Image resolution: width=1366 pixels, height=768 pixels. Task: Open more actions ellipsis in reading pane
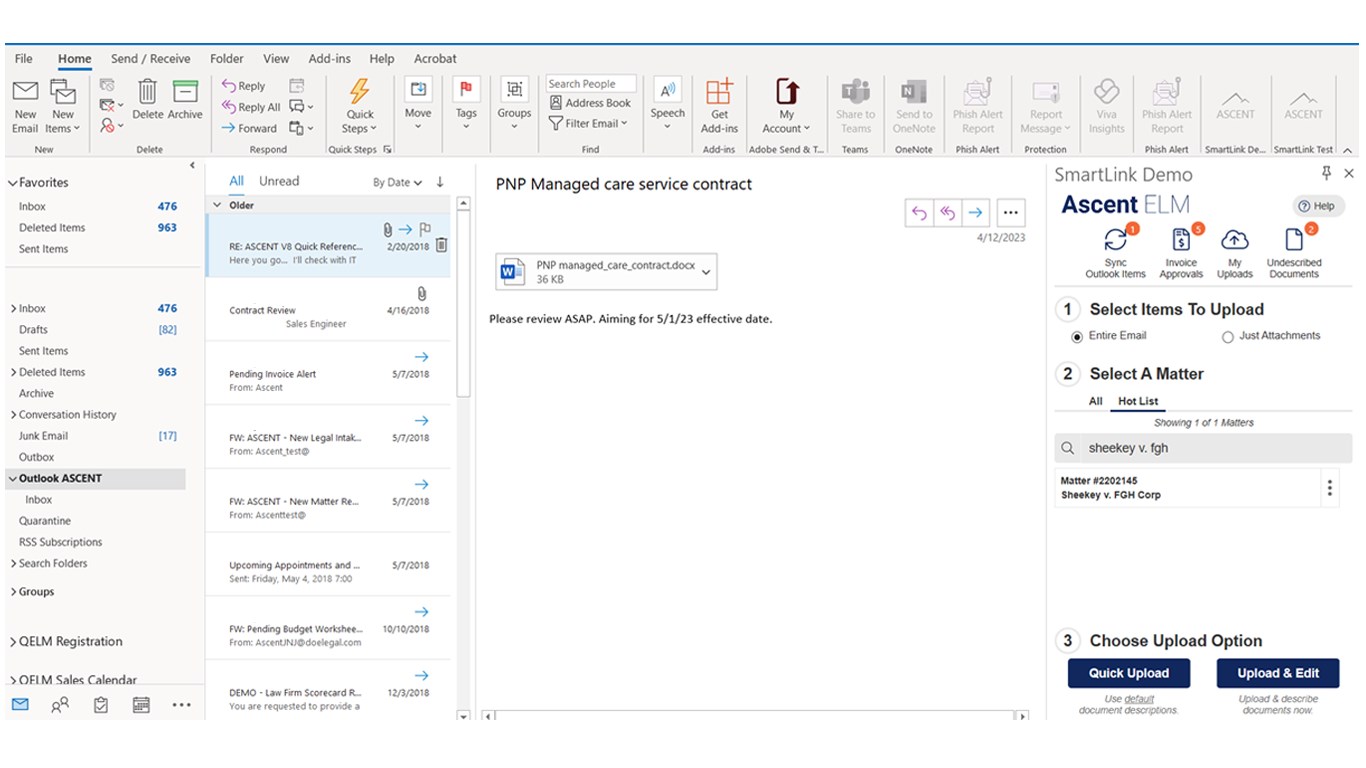pyautogui.click(x=1010, y=212)
